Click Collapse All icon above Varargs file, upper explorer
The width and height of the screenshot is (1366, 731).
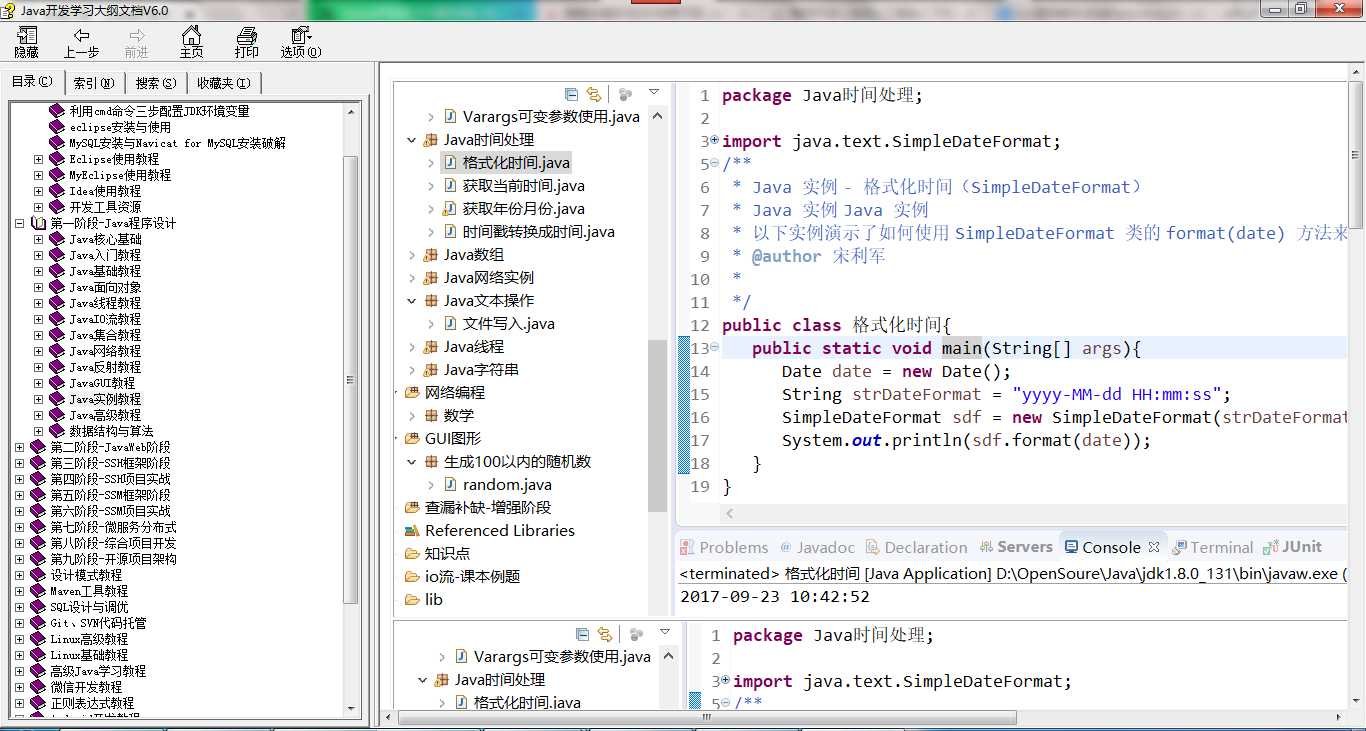[571, 94]
